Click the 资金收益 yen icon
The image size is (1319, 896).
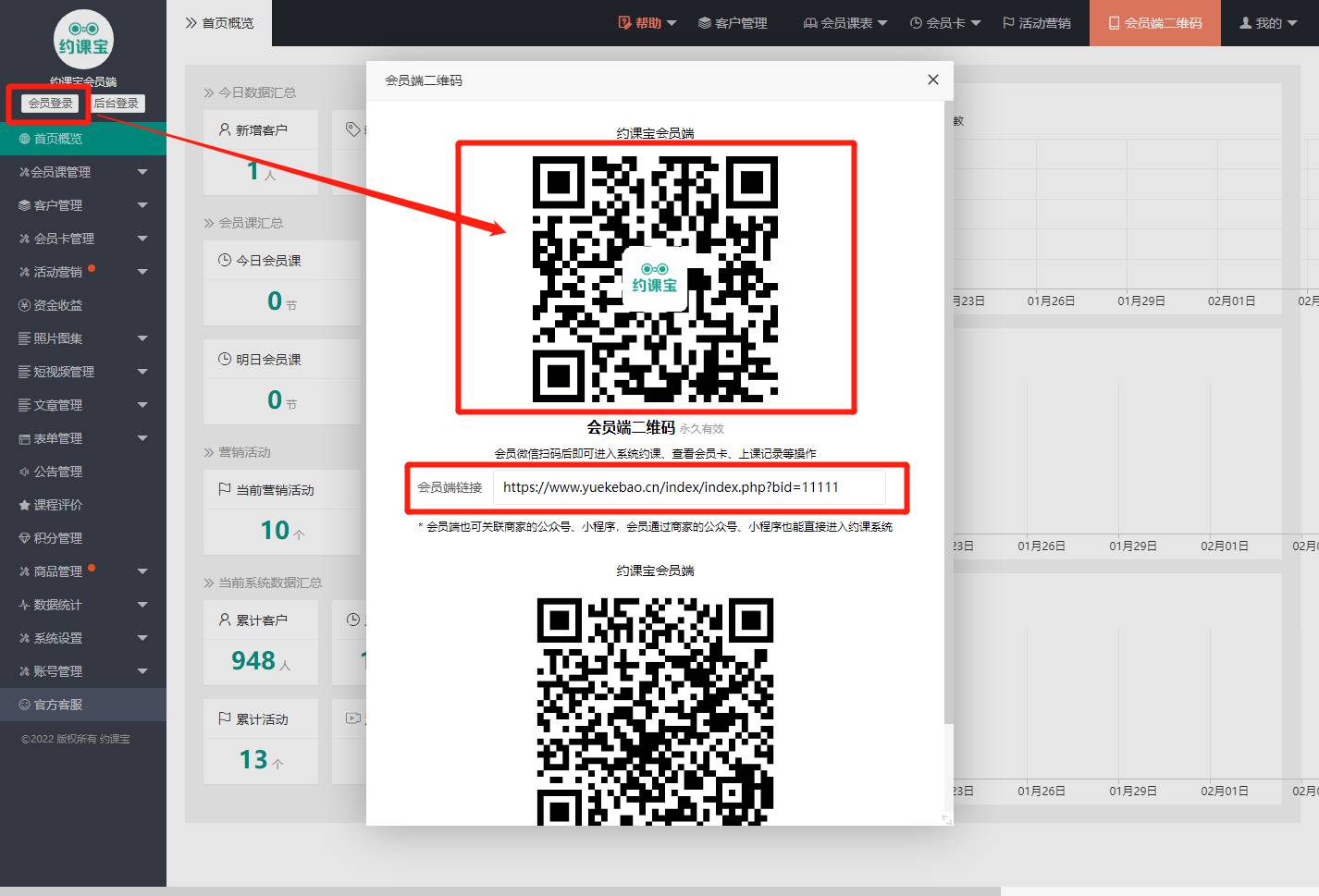25,305
